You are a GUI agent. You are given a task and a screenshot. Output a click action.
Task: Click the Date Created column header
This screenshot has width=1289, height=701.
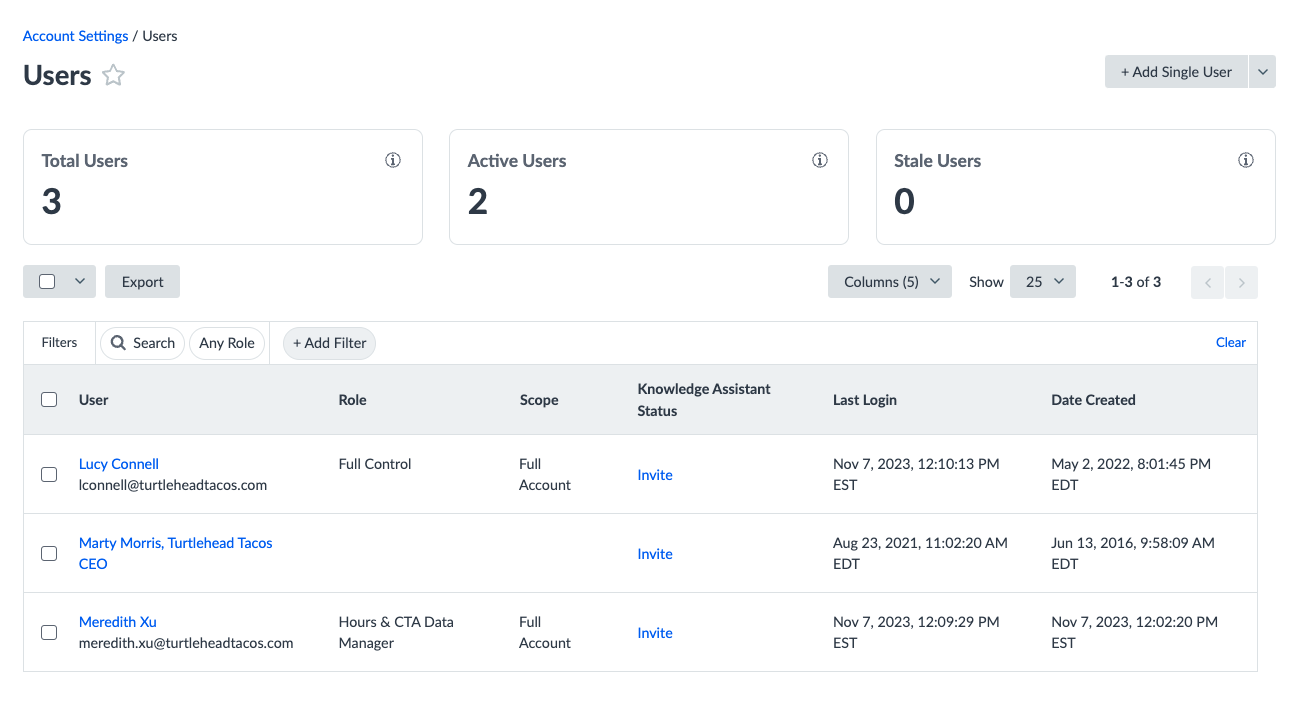tap(1093, 400)
